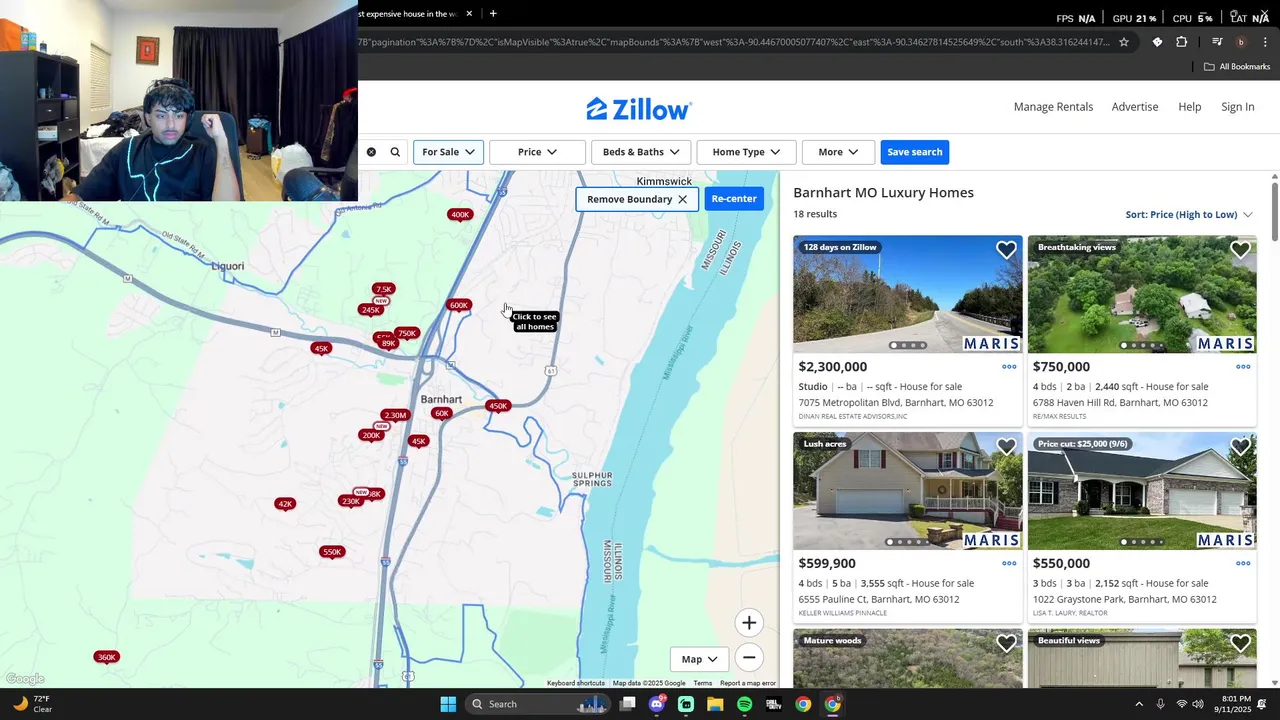Screen dimensions: 1280x720
Task: Select the 400K map price marker
Action: point(460,214)
